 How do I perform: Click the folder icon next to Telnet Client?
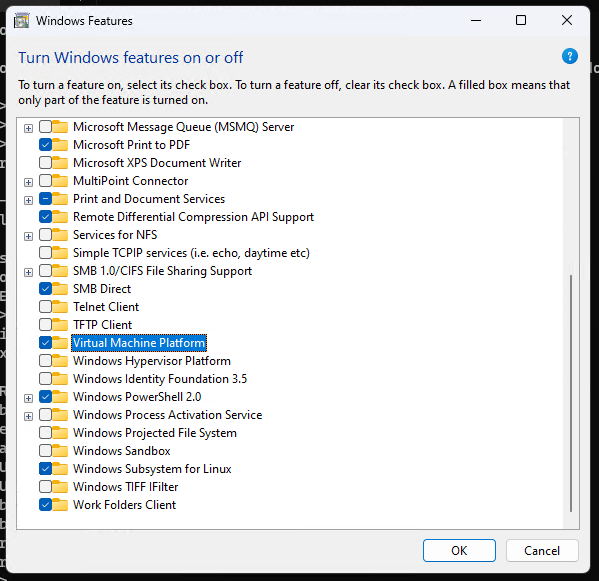(60, 307)
